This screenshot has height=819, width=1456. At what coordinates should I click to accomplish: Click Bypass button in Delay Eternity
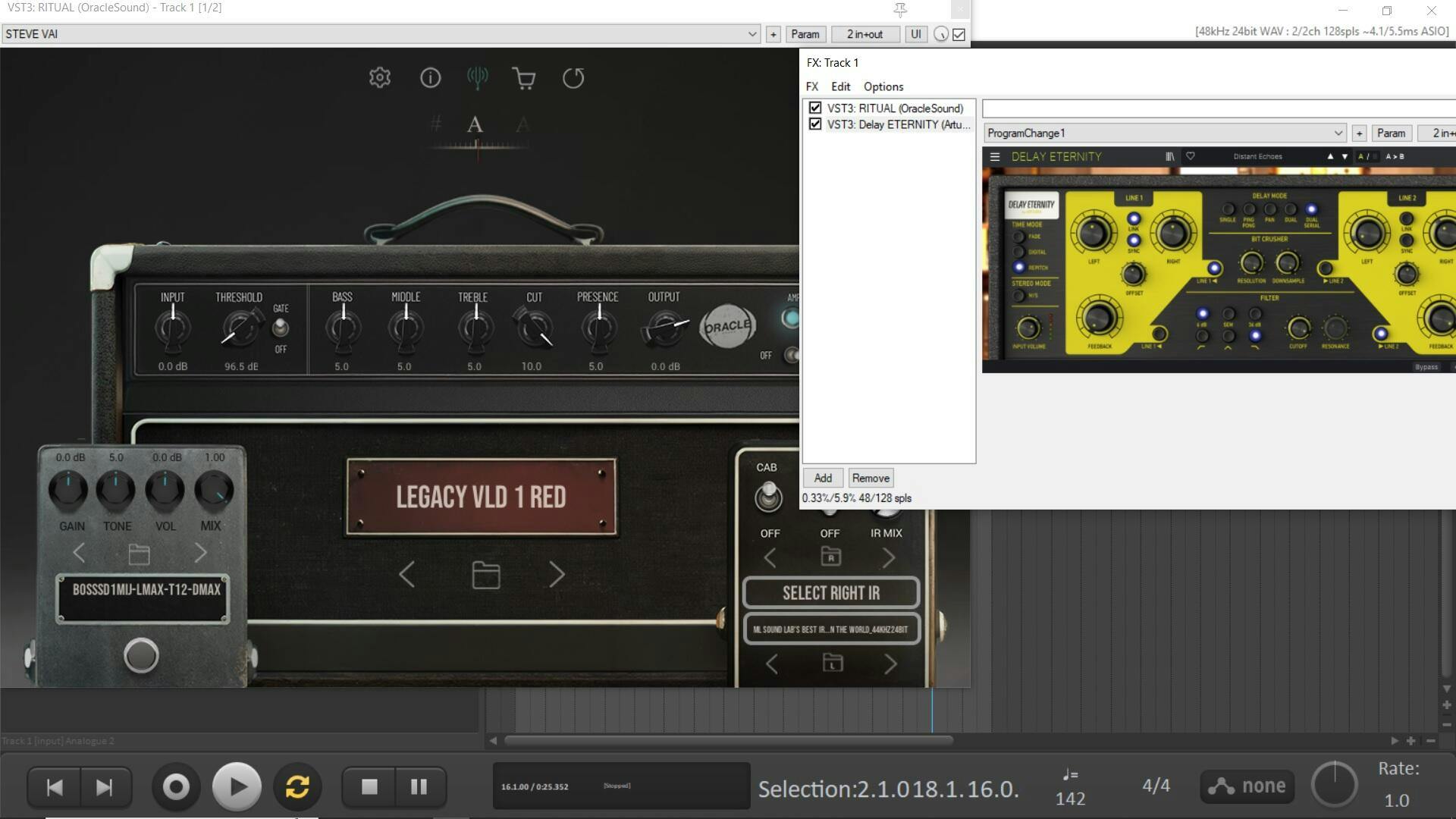(x=1426, y=367)
